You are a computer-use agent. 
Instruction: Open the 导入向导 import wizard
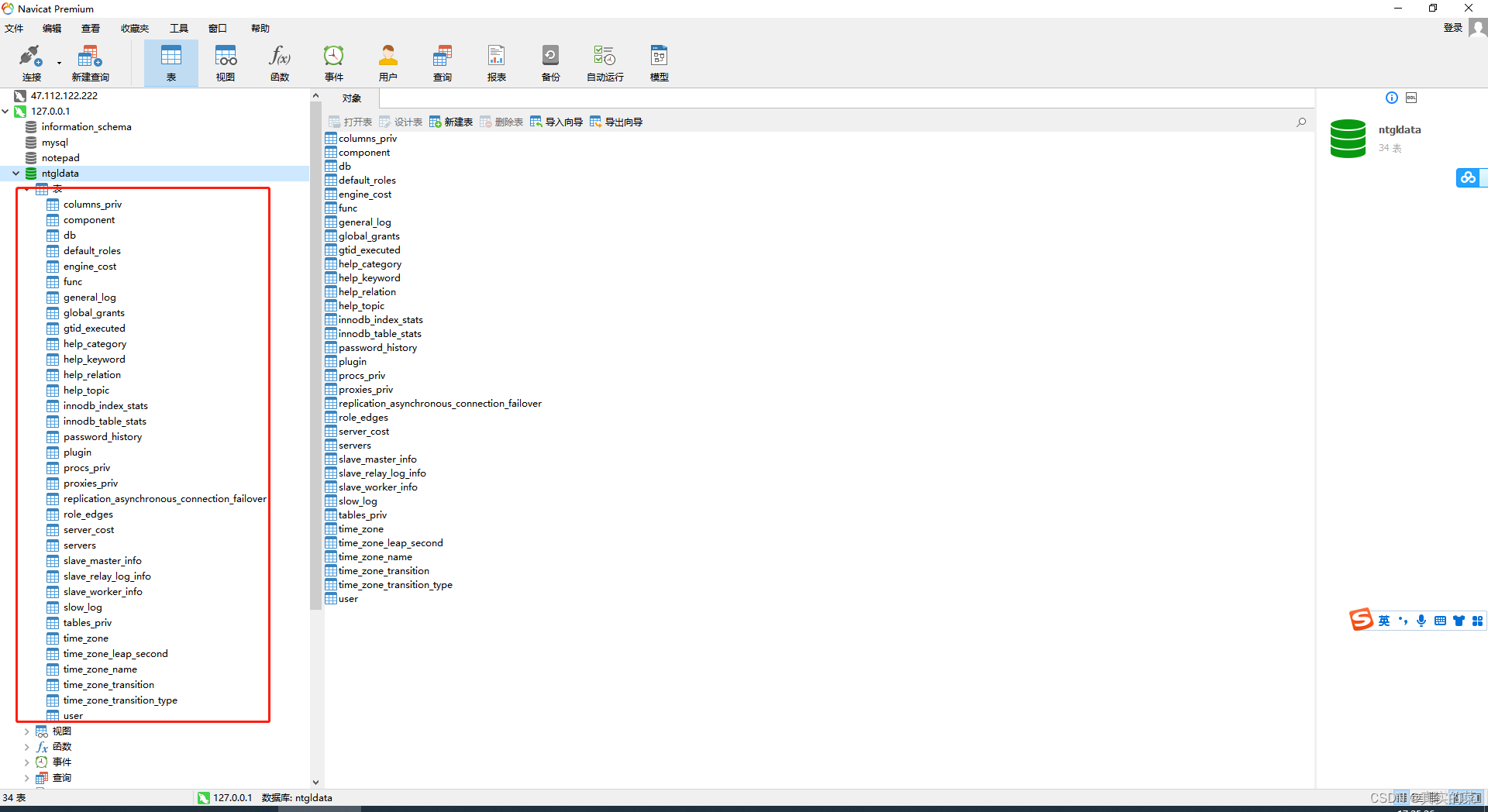556,122
